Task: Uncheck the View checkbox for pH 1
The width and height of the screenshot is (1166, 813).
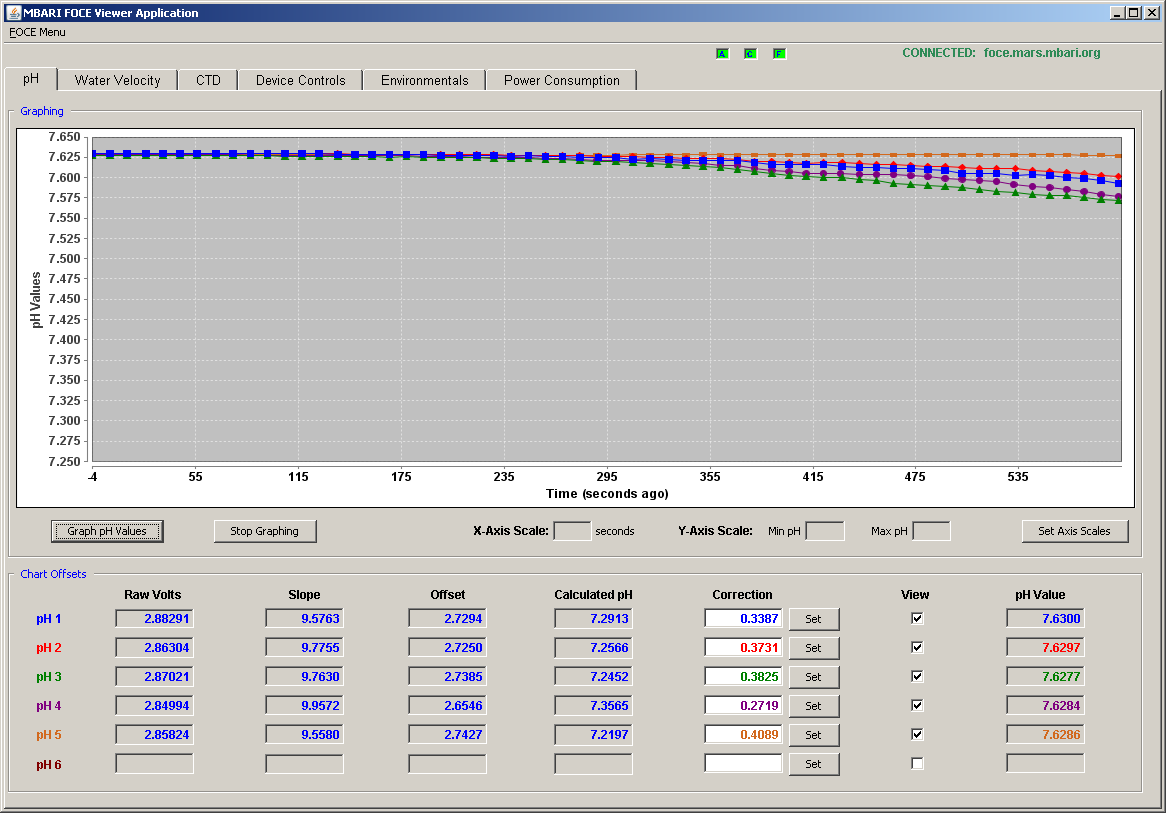Action: (x=917, y=618)
